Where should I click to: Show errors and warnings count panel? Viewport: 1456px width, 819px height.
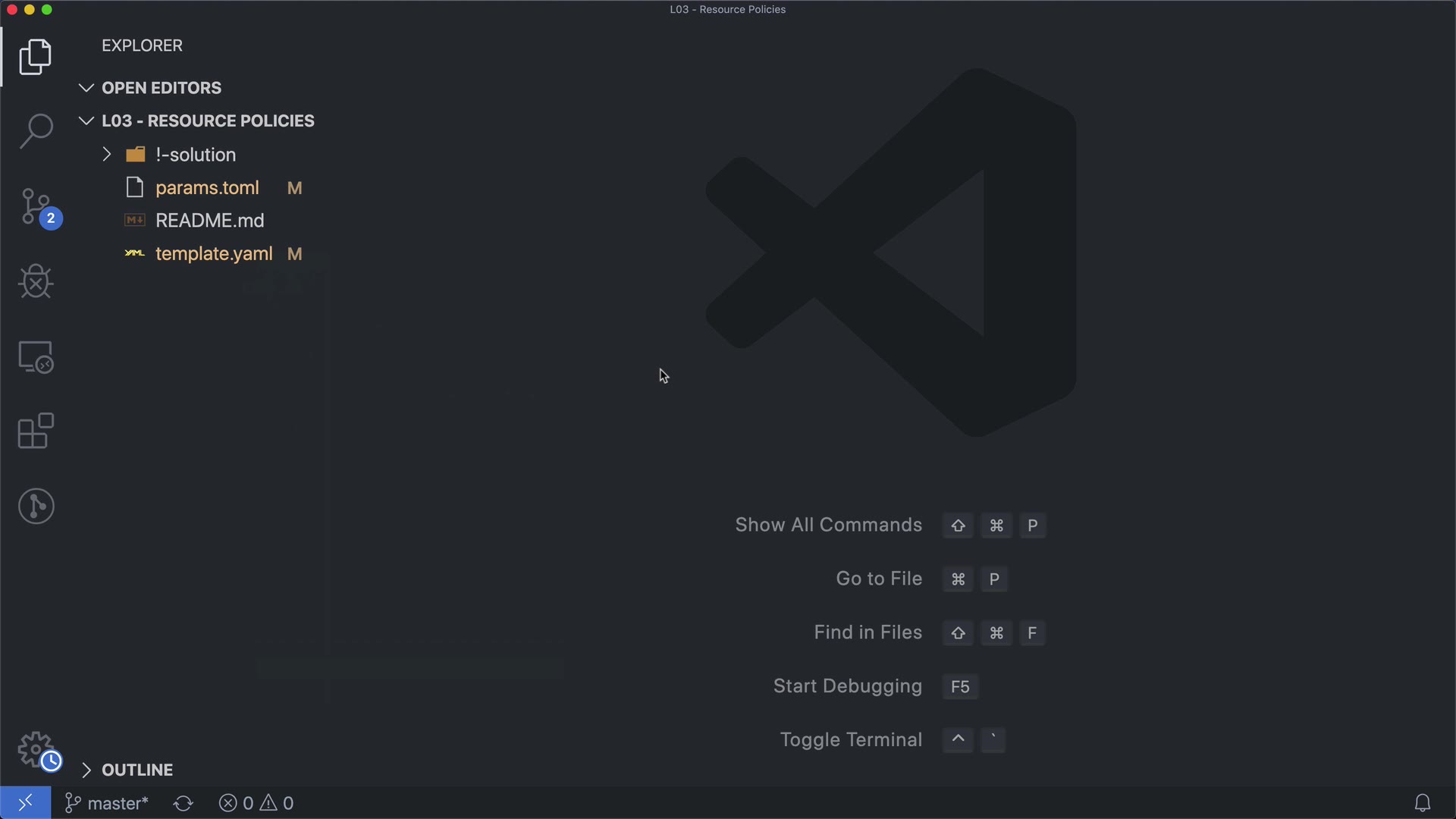click(x=256, y=803)
